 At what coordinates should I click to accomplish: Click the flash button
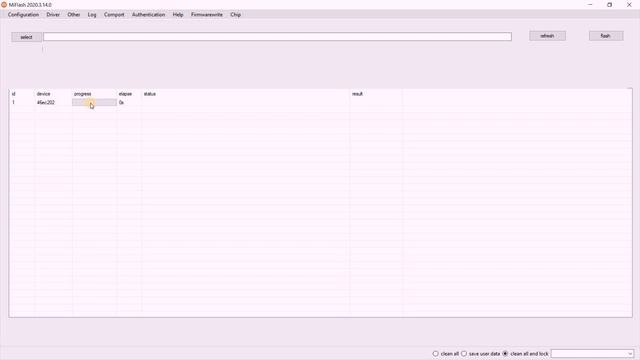coord(606,36)
